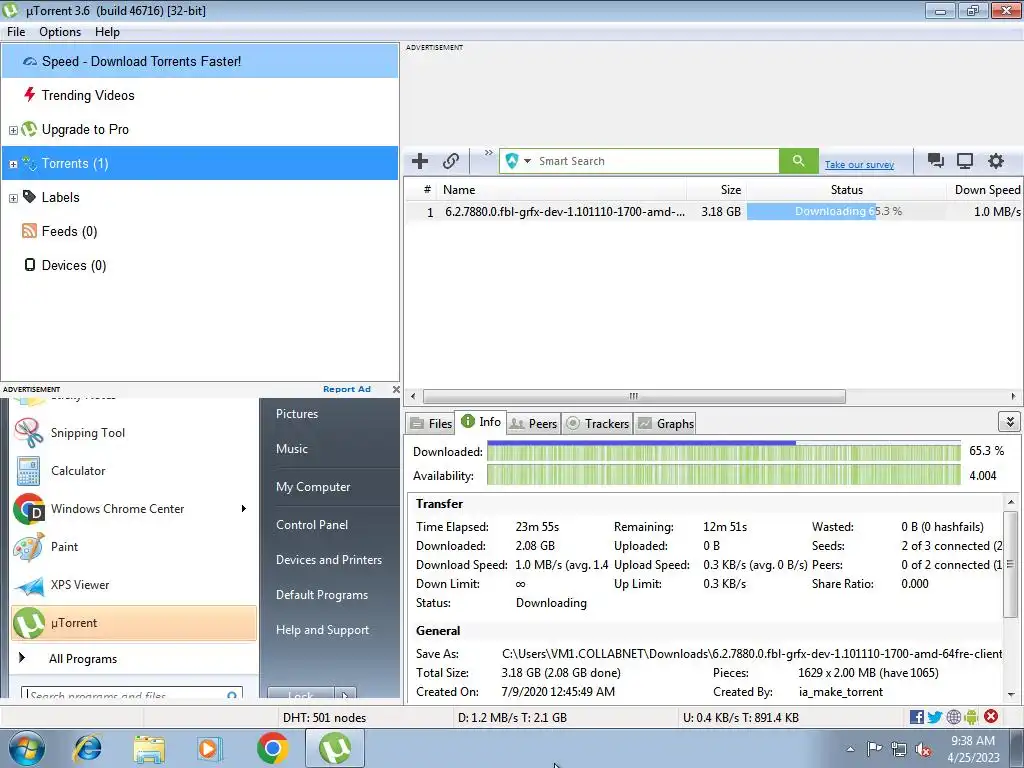Select Trending Videos in sidebar
The width and height of the screenshot is (1024, 768).
200,95
